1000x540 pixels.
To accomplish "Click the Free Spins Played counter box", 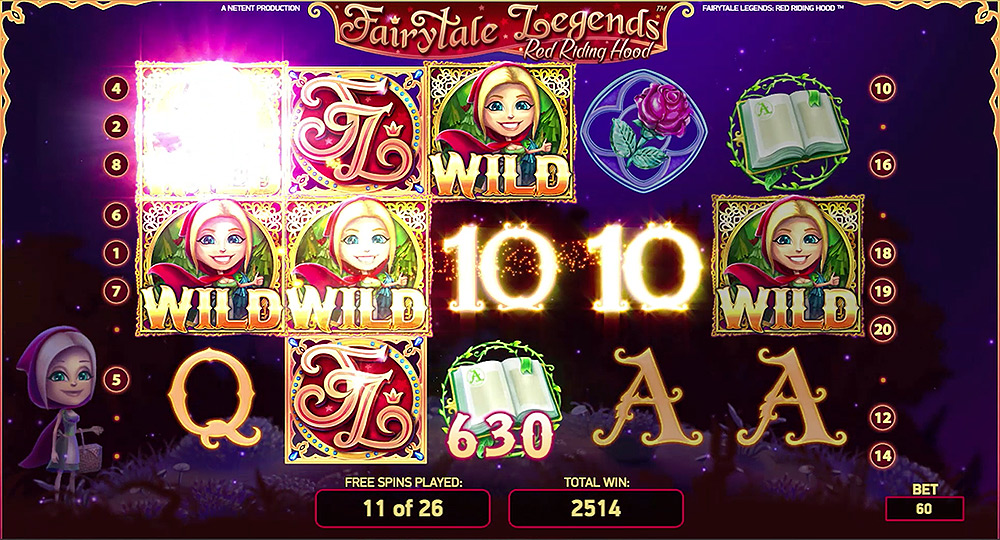I will coord(403,508).
